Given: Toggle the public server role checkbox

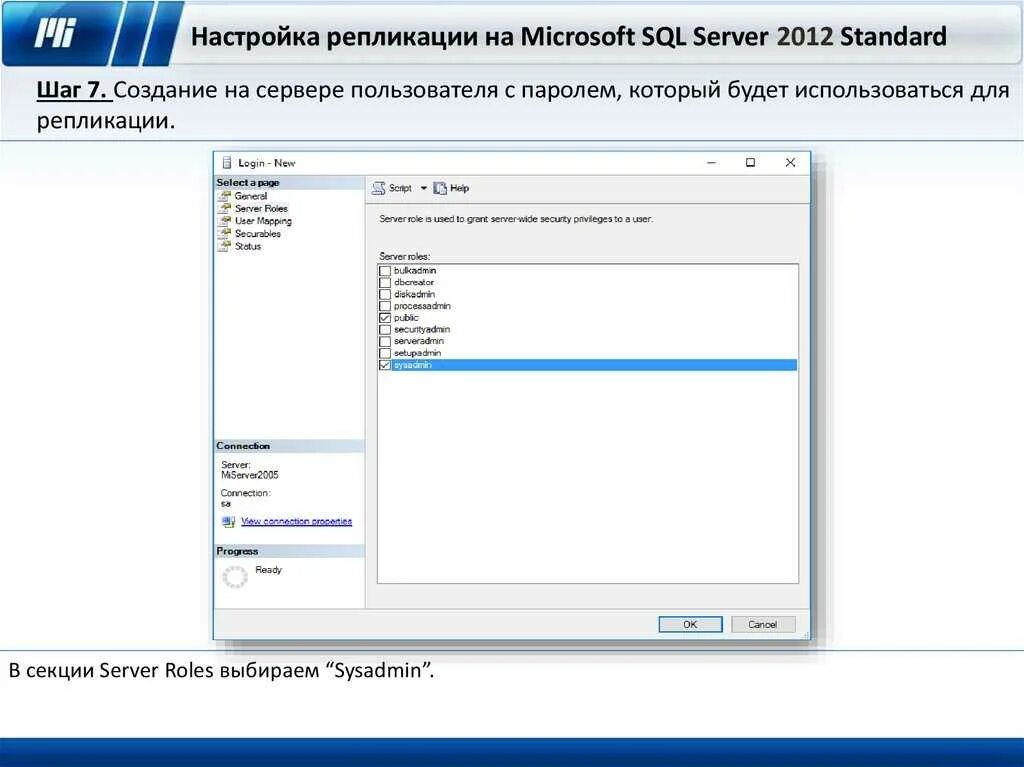Looking at the screenshot, I should click(385, 318).
